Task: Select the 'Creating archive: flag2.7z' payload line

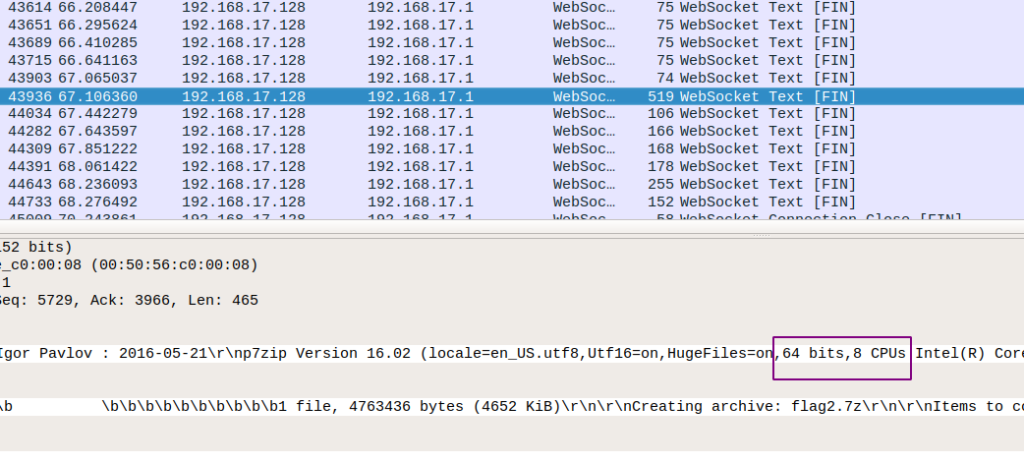Action: (500, 407)
